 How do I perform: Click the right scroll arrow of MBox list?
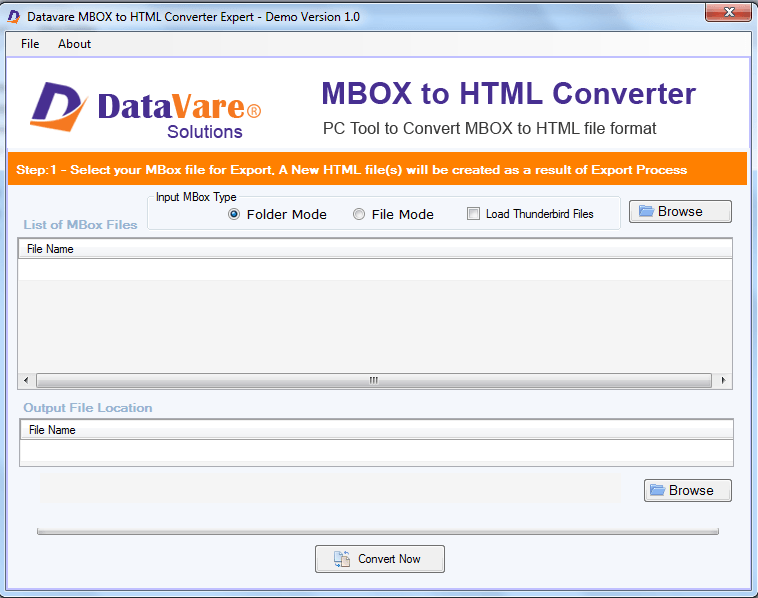pyautogui.click(x=723, y=380)
